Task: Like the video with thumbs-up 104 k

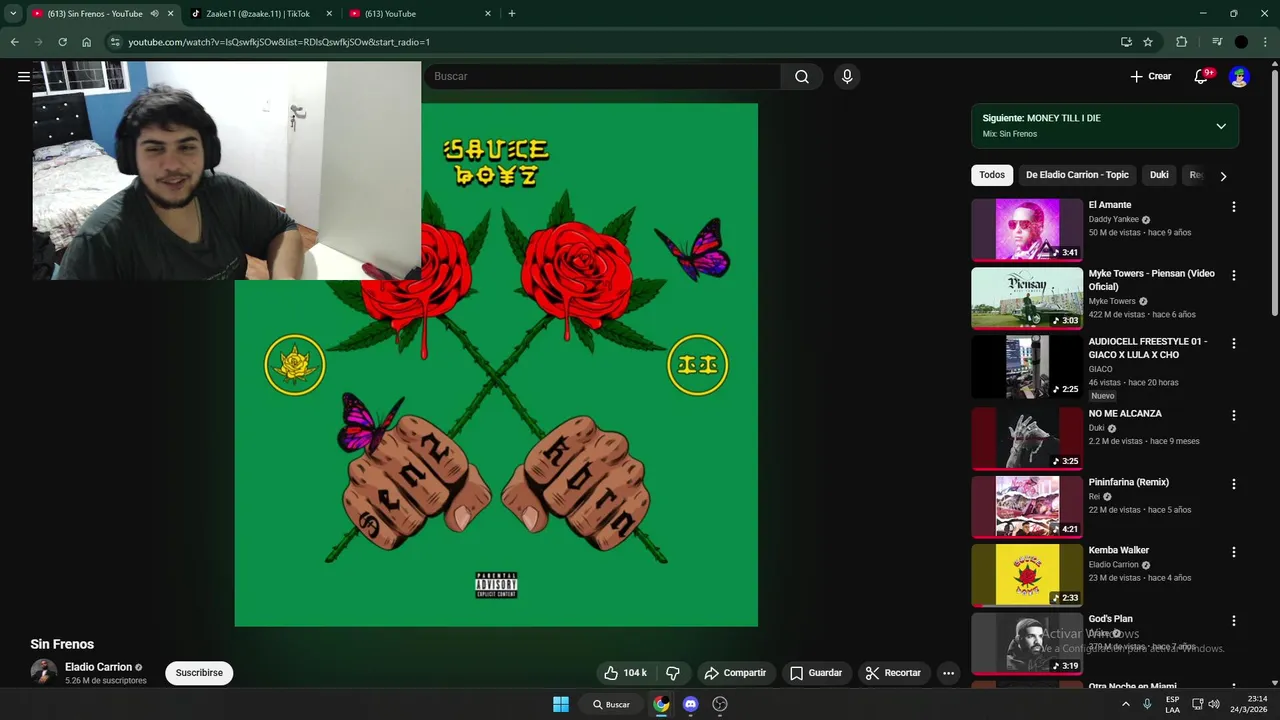Action: coord(625,673)
